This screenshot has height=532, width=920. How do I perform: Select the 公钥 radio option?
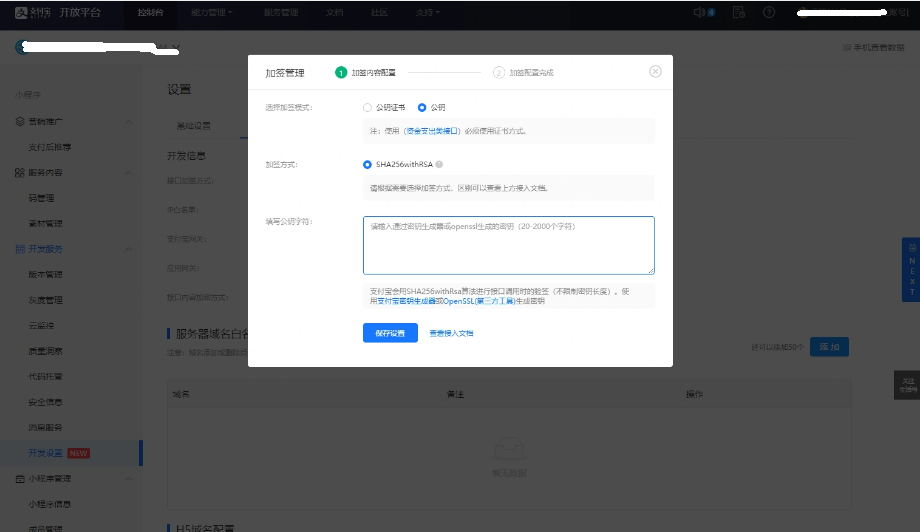[x=422, y=107]
